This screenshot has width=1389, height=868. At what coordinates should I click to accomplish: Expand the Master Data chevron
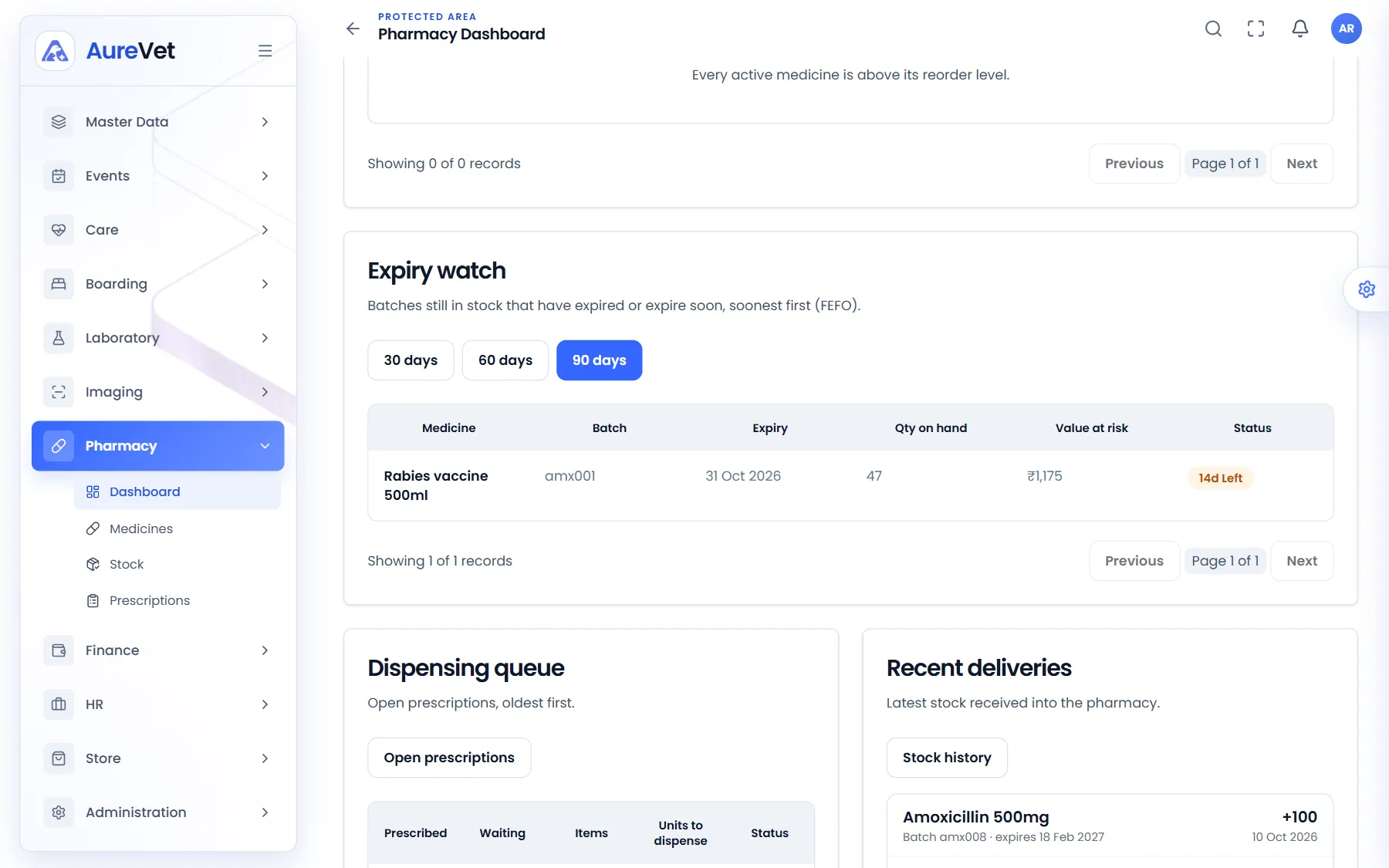coord(265,122)
